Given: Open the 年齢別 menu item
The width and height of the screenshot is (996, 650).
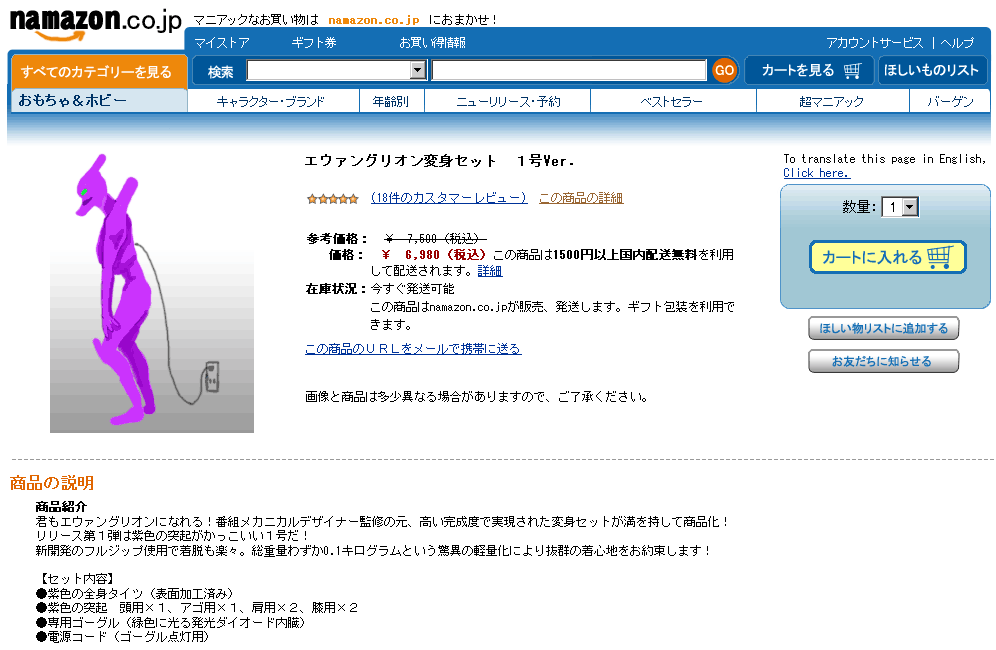Looking at the screenshot, I should coord(391,101).
